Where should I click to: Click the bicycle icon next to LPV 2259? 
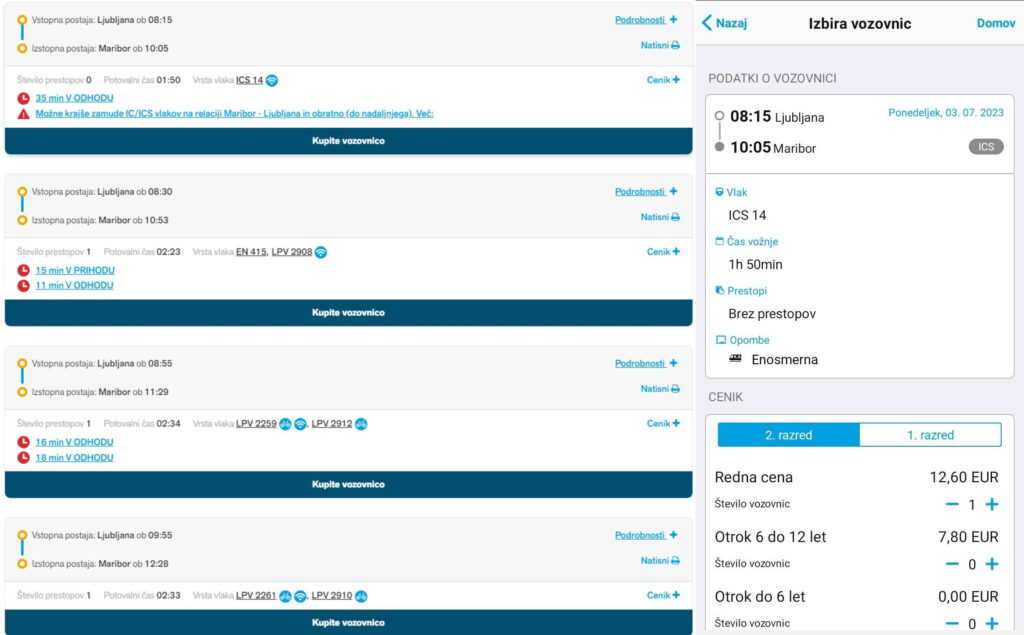tap(285, 424)
